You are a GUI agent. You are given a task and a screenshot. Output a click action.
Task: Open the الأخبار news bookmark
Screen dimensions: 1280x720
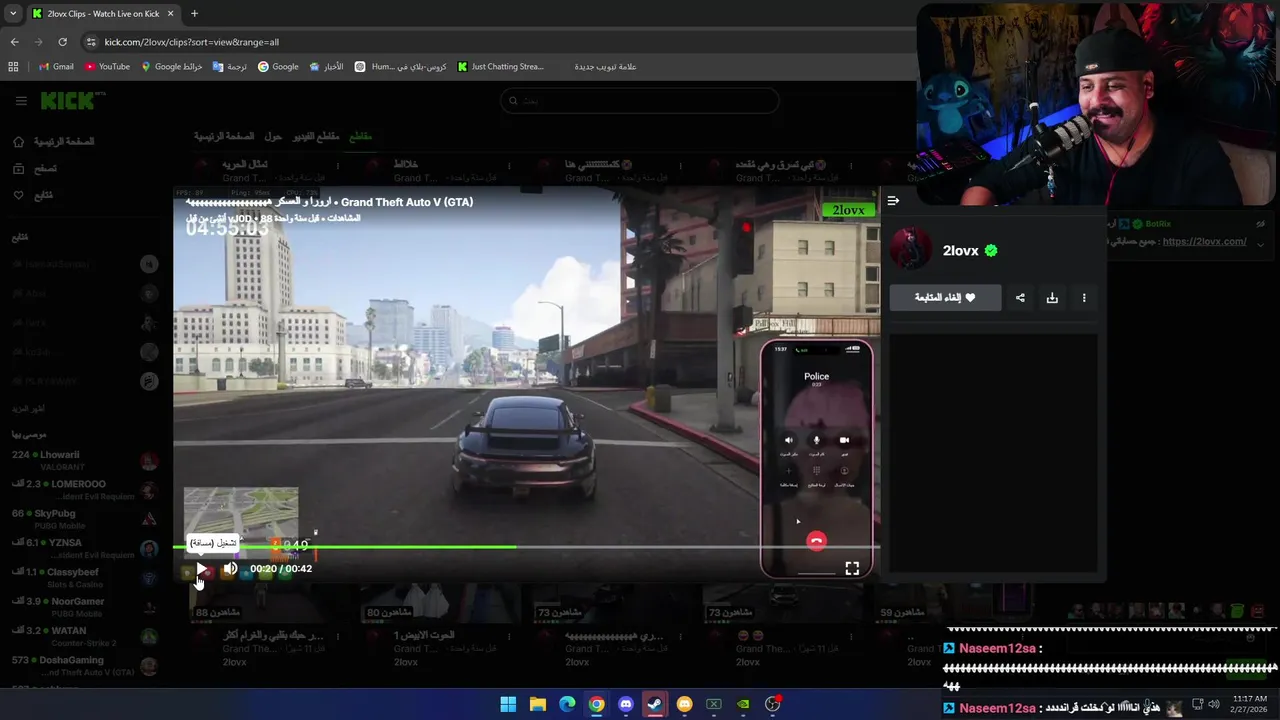[x=326, y=67]
